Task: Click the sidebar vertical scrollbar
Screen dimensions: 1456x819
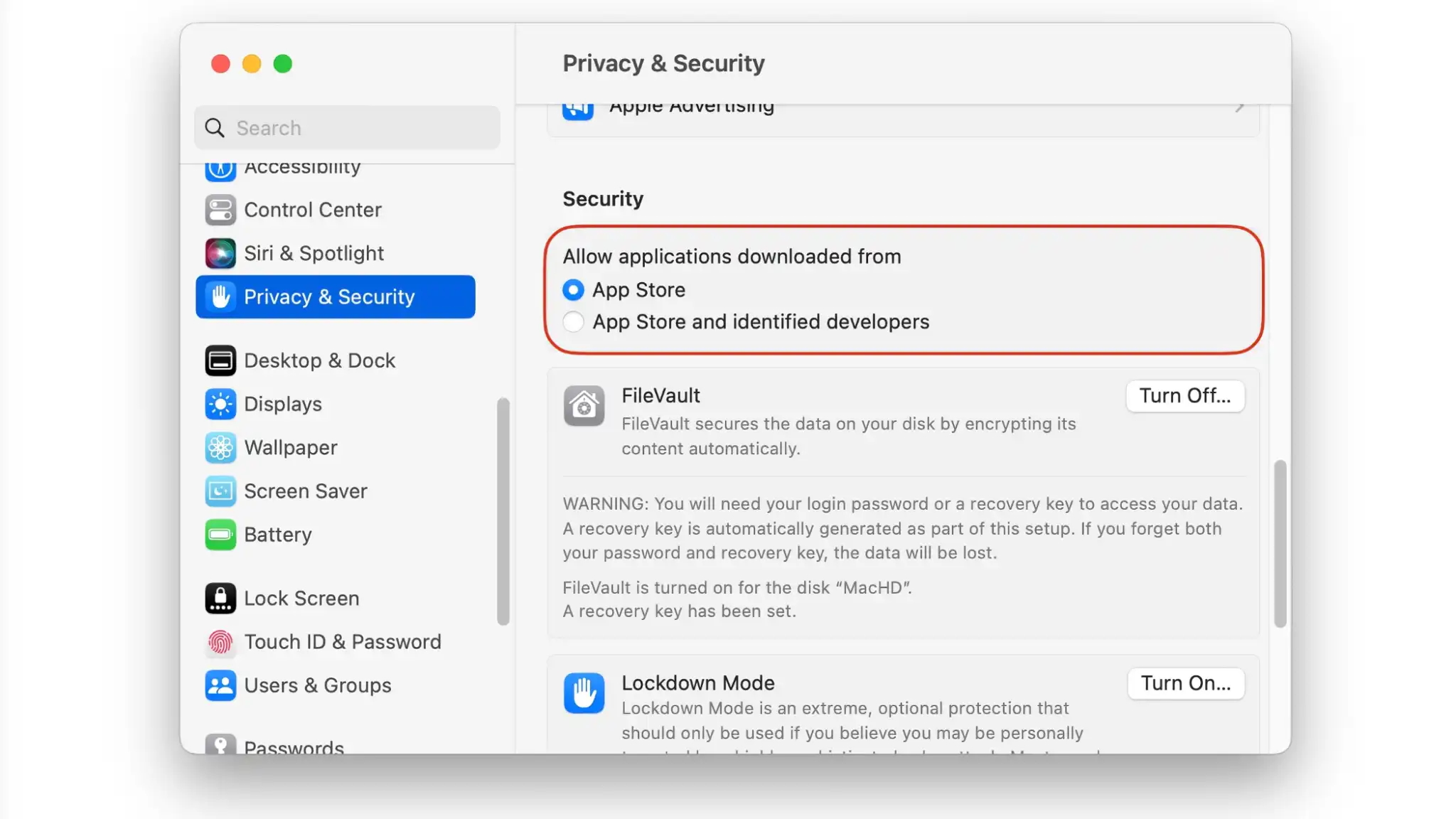Action: [x=503, y=511]
